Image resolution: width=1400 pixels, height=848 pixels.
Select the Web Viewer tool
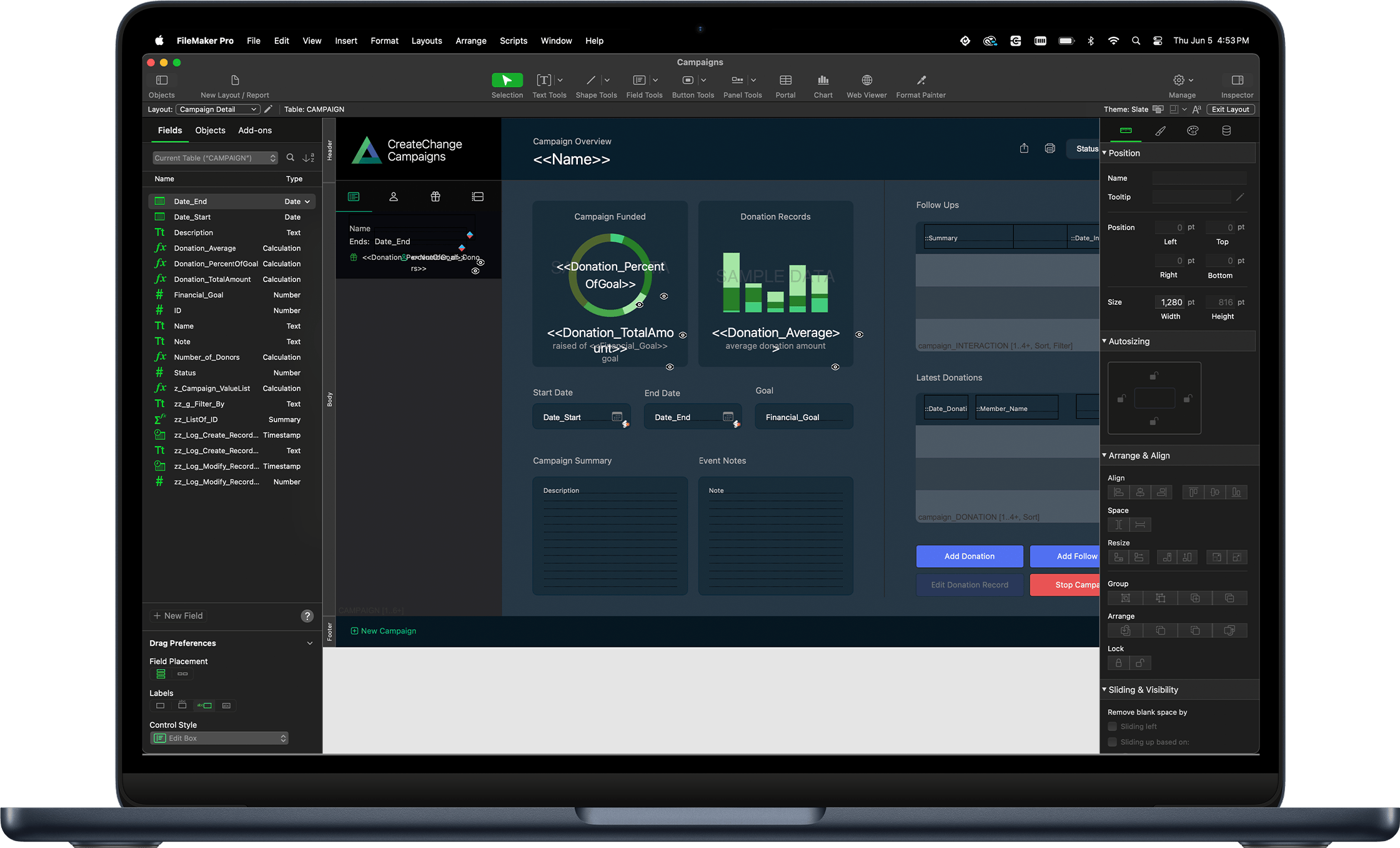pyautogui.click(x=866, y=81)
